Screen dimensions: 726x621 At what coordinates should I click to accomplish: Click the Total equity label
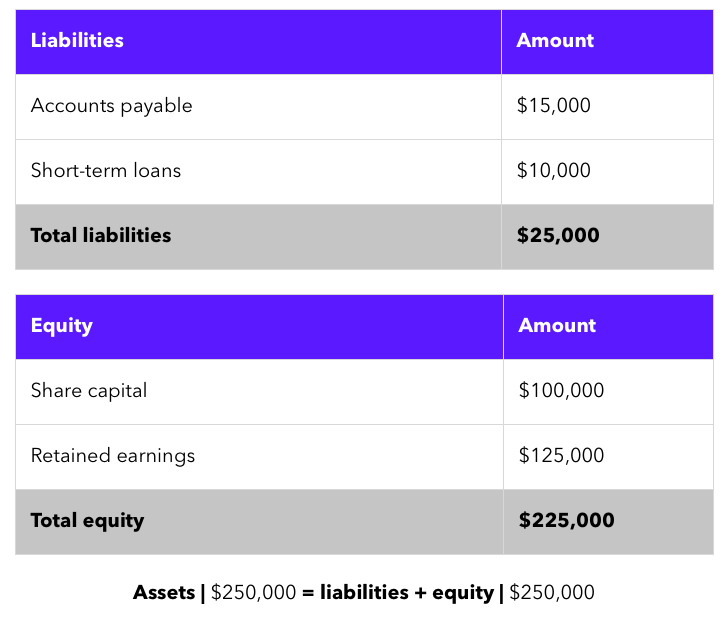pyautogui.click(x=87, y=521)
